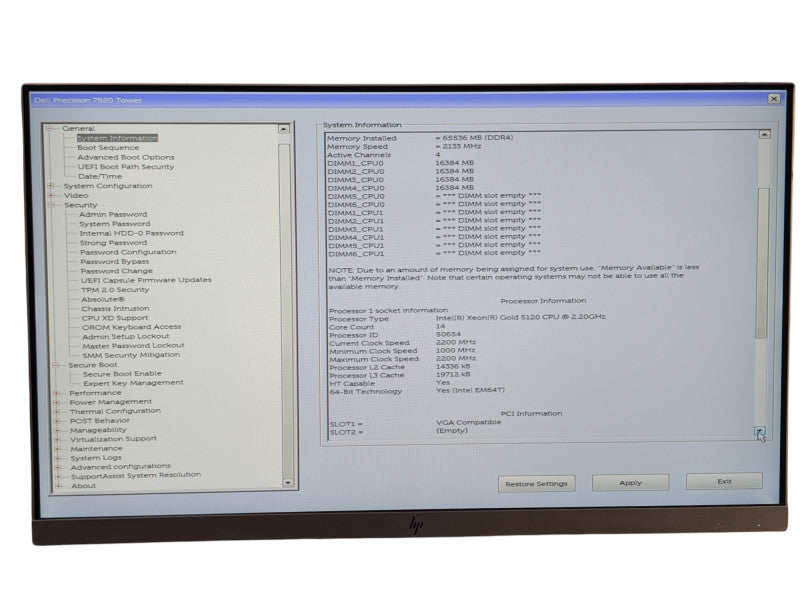Open Password Configuration
The image size is (800, 602).
129,252
